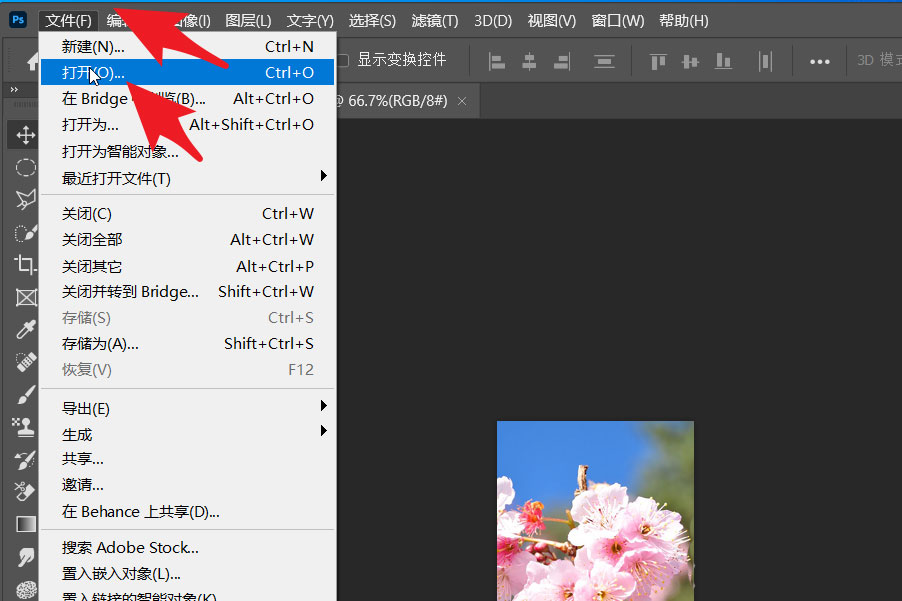Toggle the 显示变换控件 checkbox

coord(343,60)
